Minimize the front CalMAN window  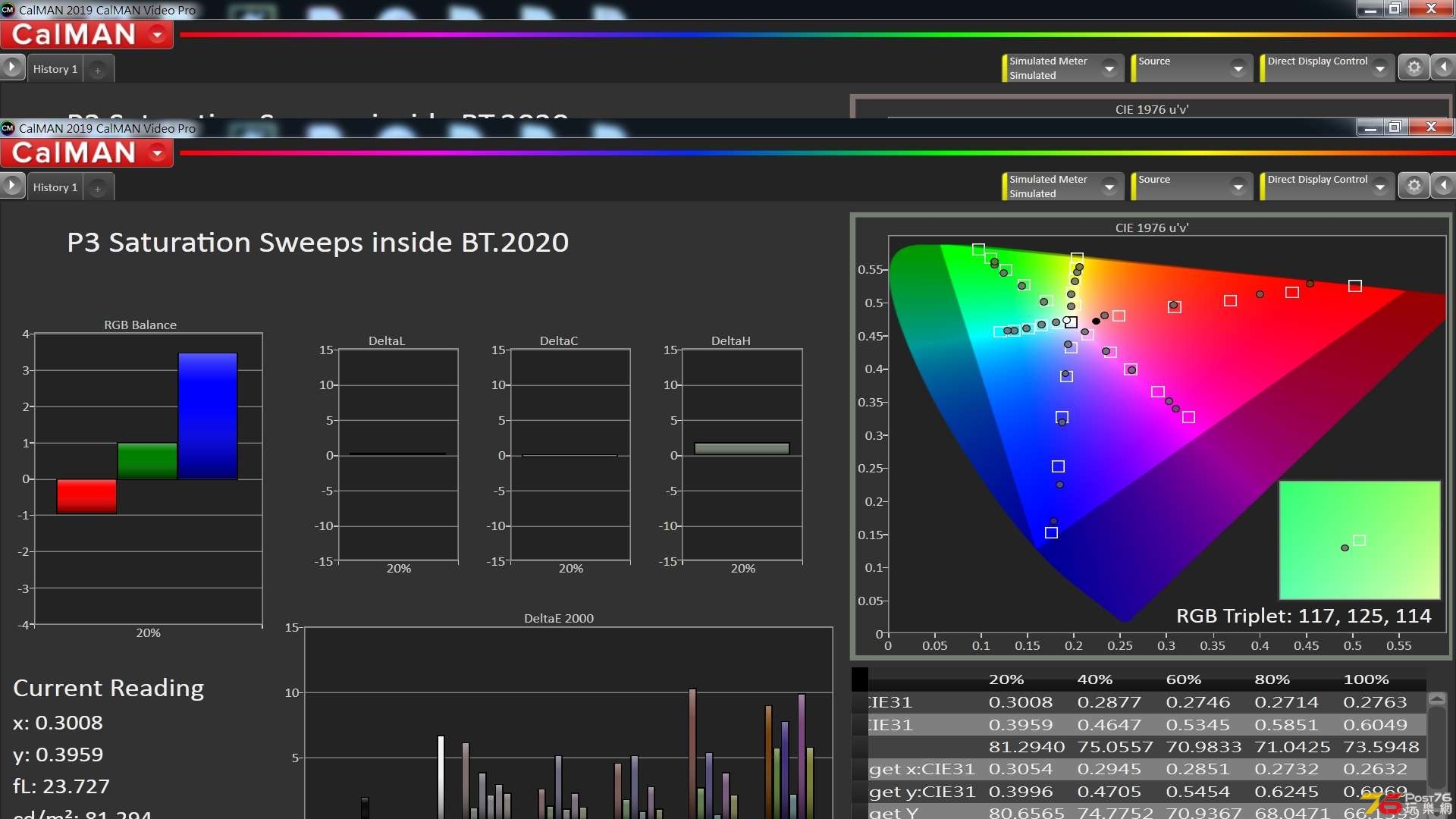click(x=1370, y=127)
